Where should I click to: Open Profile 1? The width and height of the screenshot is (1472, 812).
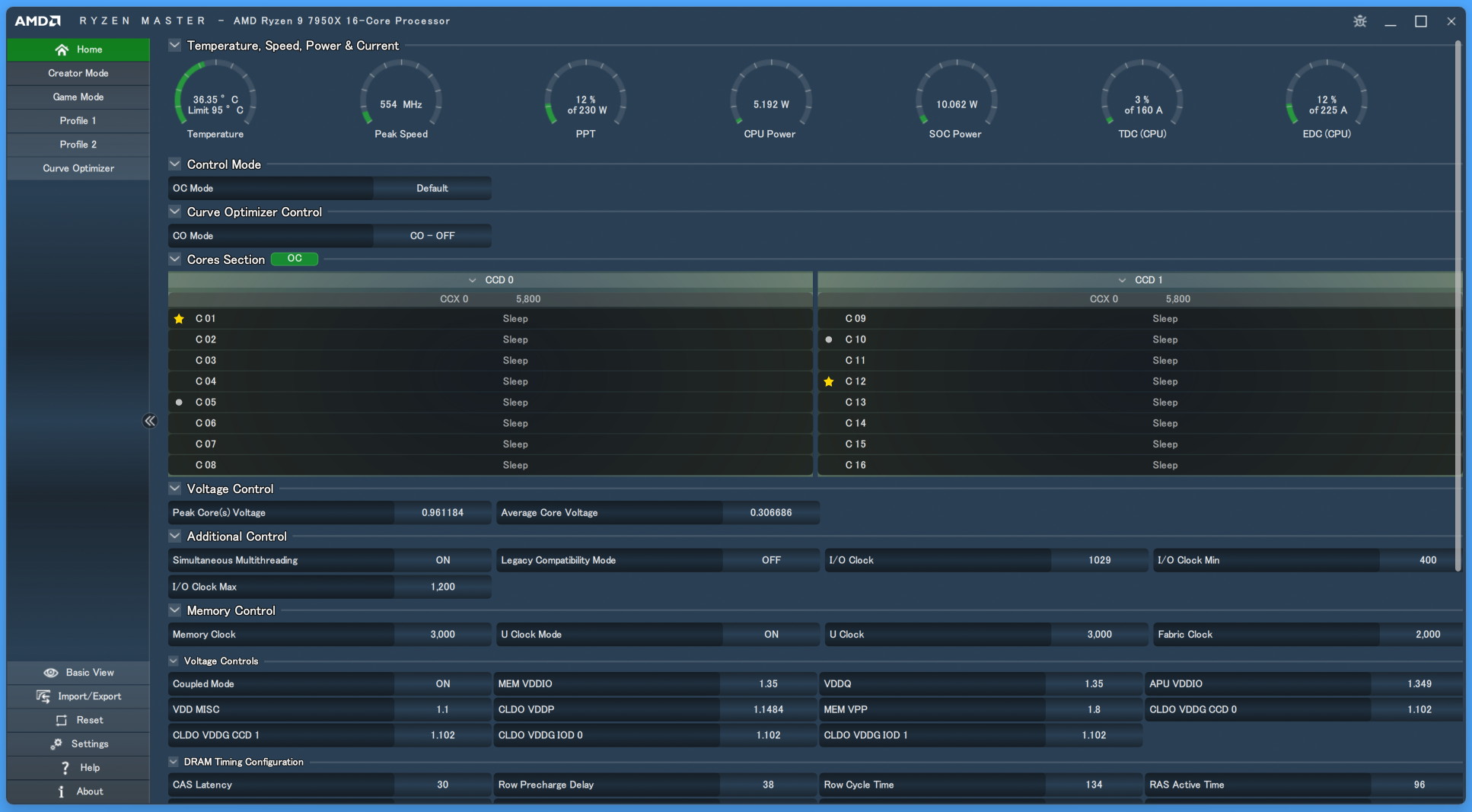[78, 120]
